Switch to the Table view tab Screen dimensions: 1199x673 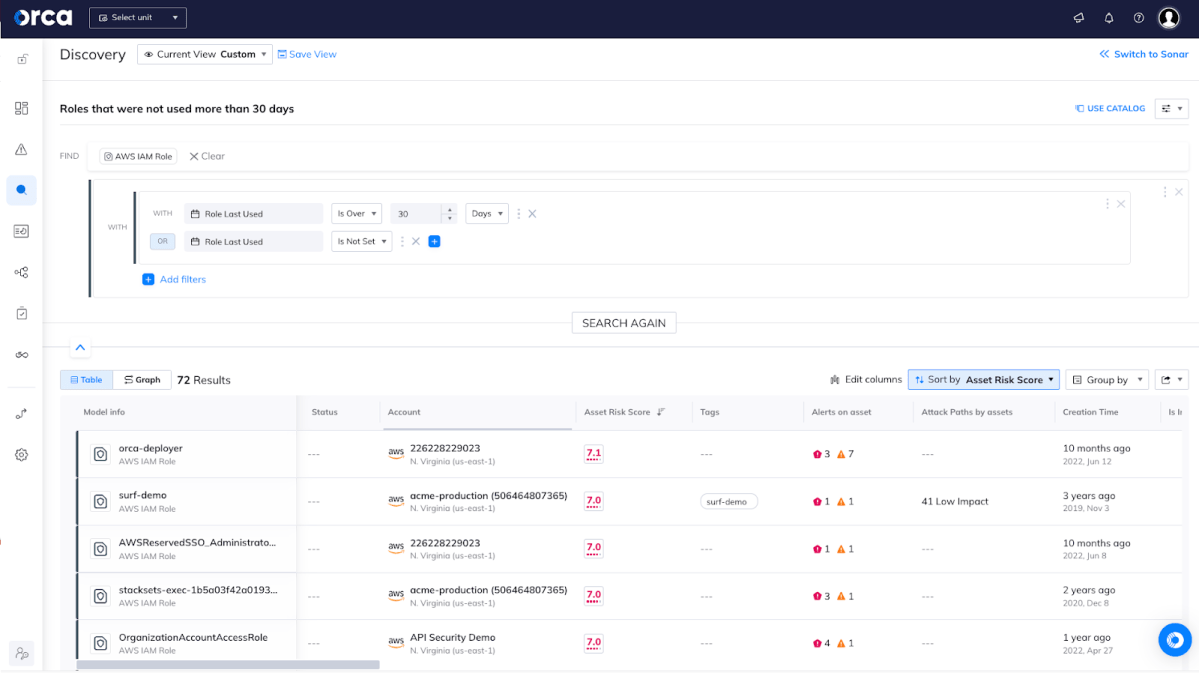point(86,380)
